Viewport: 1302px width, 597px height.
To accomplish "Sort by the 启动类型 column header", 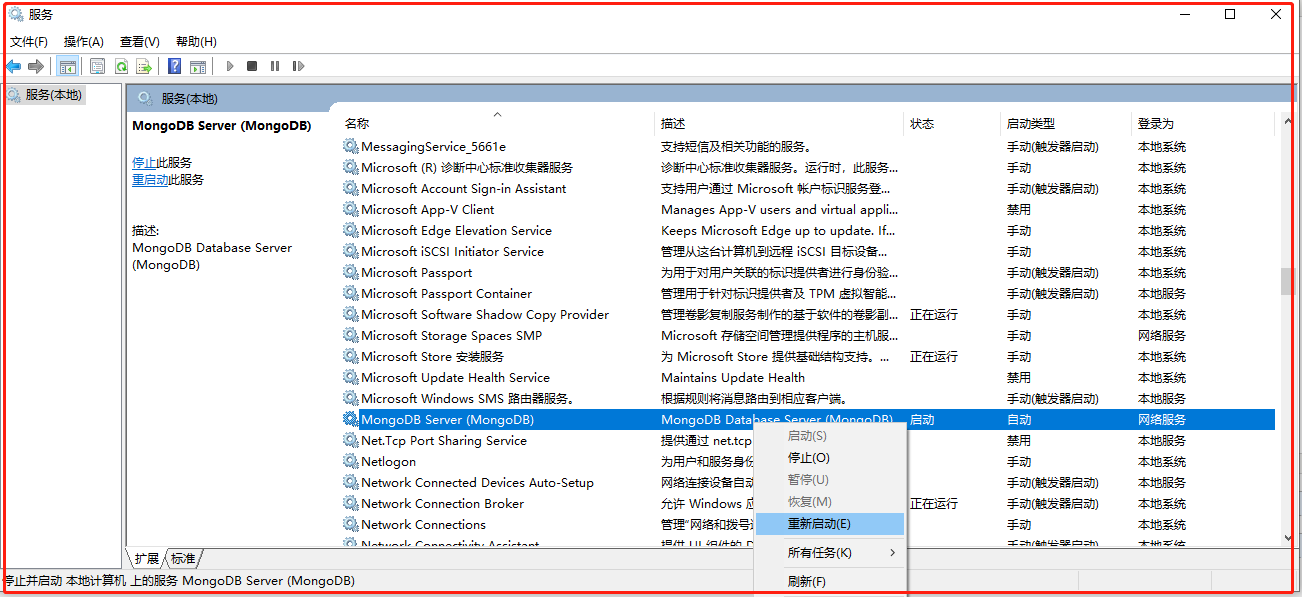I will 1066,123.
